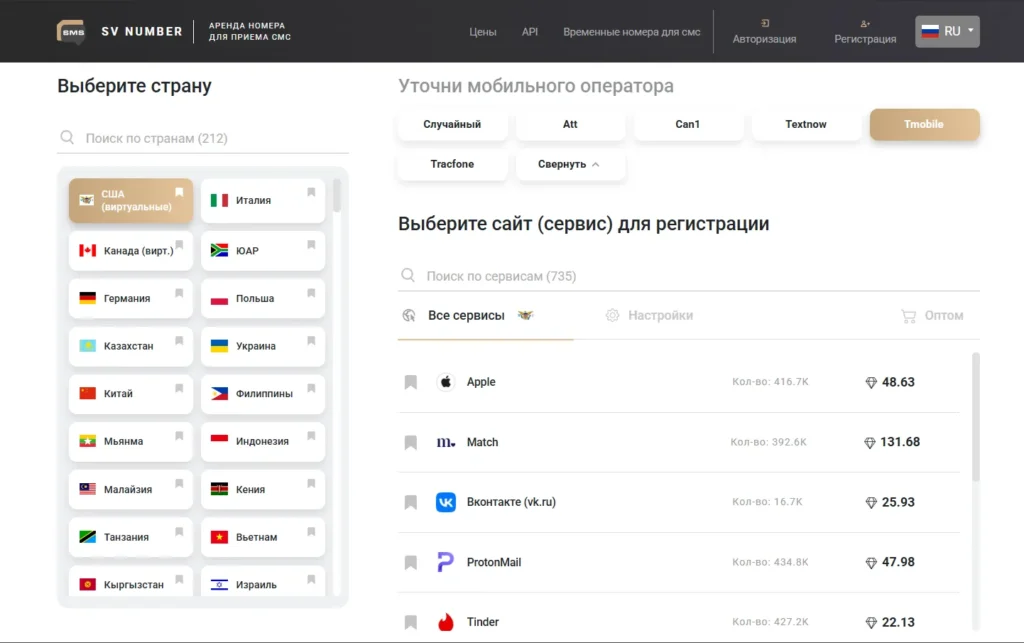Image resolution: width=1024 pixels, height=643 pixels.
Task: Click the Kenya flag icon
Action: (x=219, y=489)
